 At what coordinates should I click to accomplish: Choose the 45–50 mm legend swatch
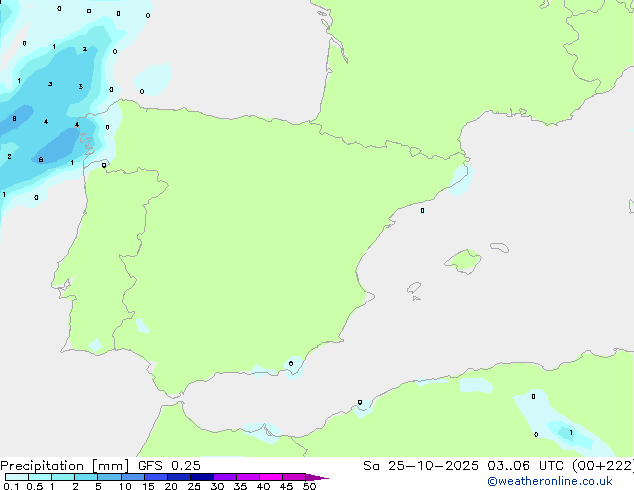pyautogui.click(x=294, y=477)
